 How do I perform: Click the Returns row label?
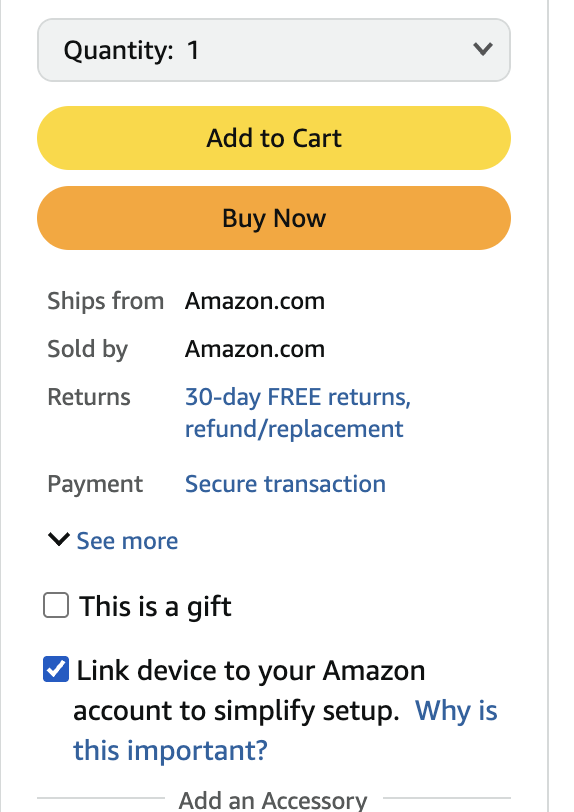[89, 397]
